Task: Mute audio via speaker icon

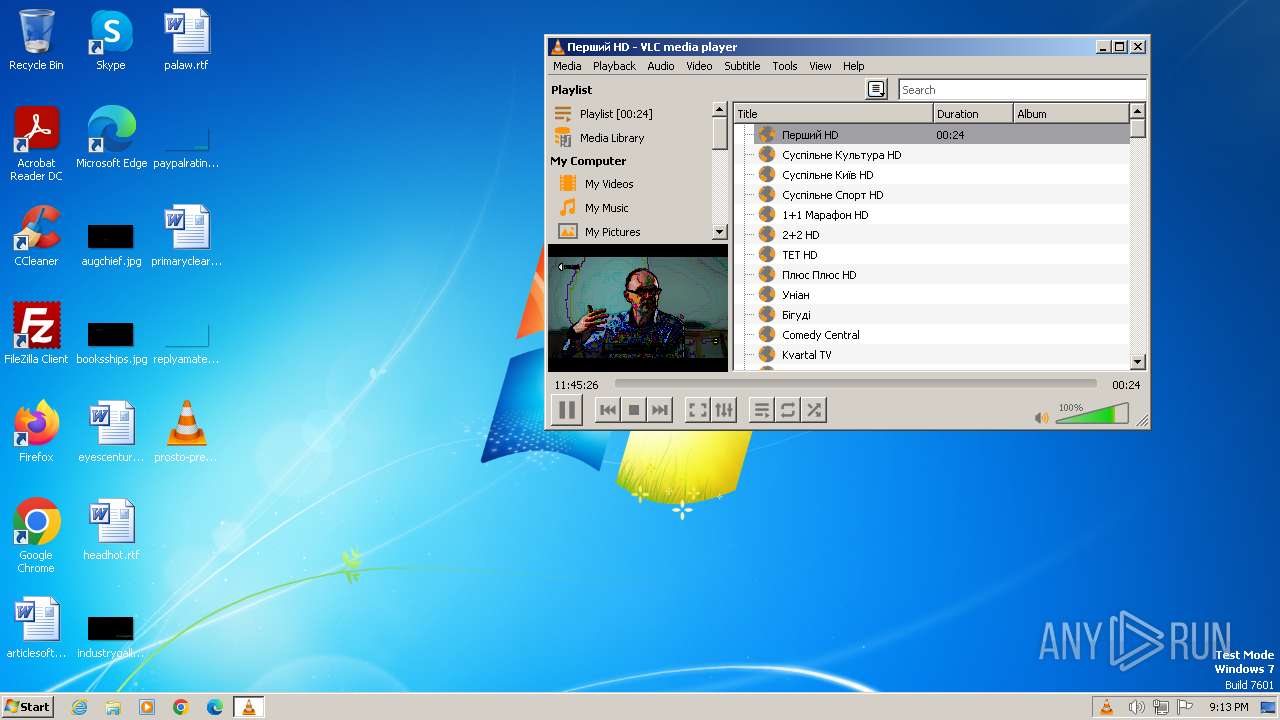Action: [x=1041, y=418]
